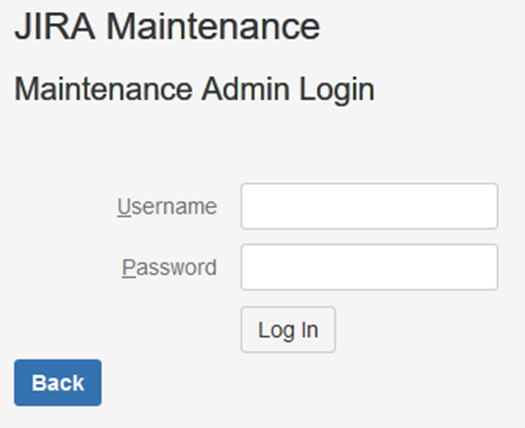Go back with the blue Back button

58,383
